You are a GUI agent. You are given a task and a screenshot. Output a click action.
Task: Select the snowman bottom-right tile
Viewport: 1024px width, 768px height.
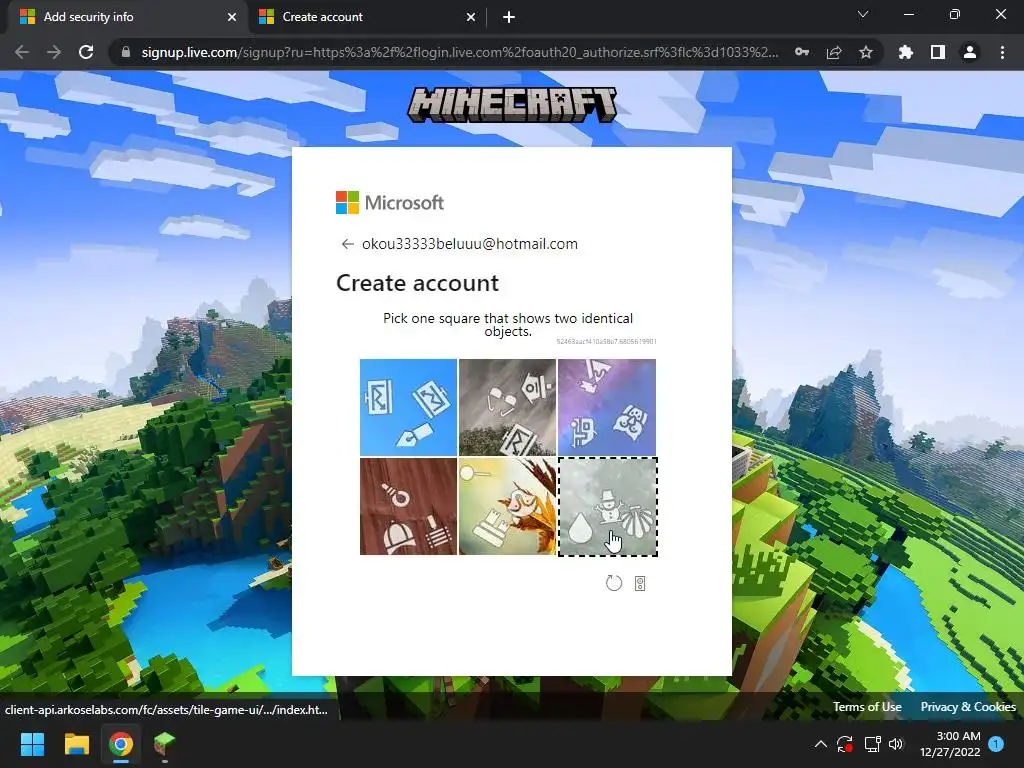tap(607, 507)
